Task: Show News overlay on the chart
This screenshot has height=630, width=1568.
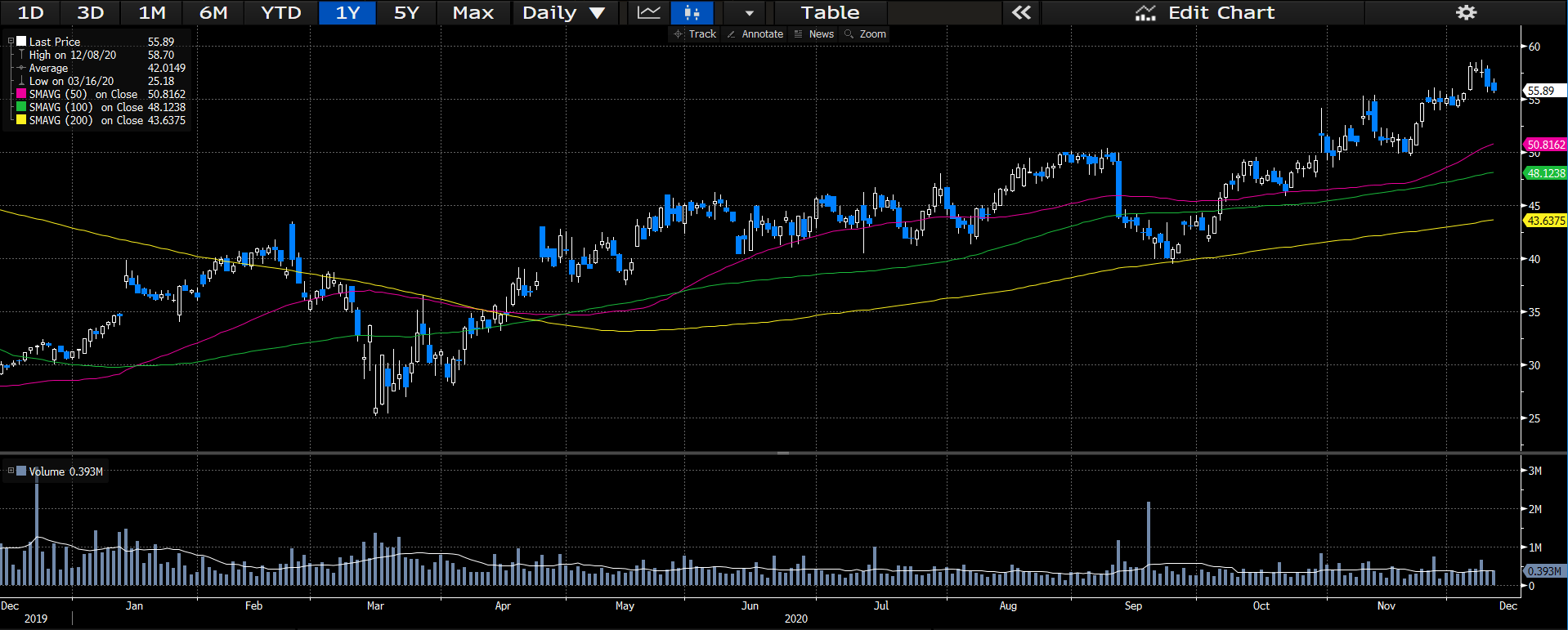Action: click(x=814, y=34)
